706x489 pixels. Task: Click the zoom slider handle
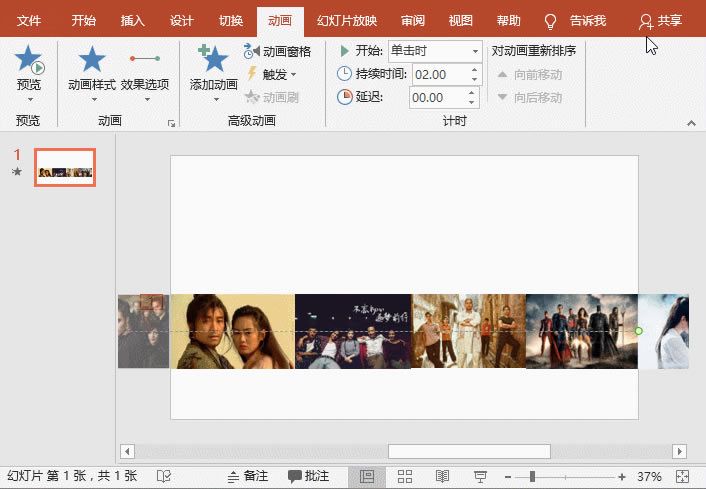[x=532, y=477]
